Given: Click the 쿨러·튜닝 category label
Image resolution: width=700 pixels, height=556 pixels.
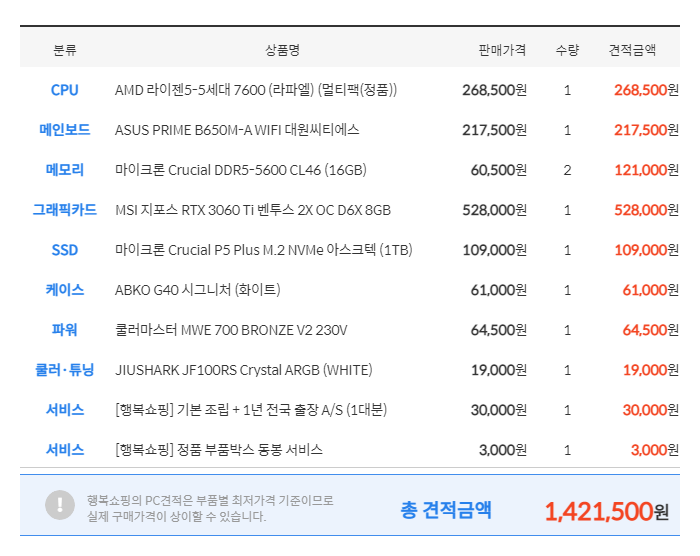Looking at the screenshot, I should (65, 370).
